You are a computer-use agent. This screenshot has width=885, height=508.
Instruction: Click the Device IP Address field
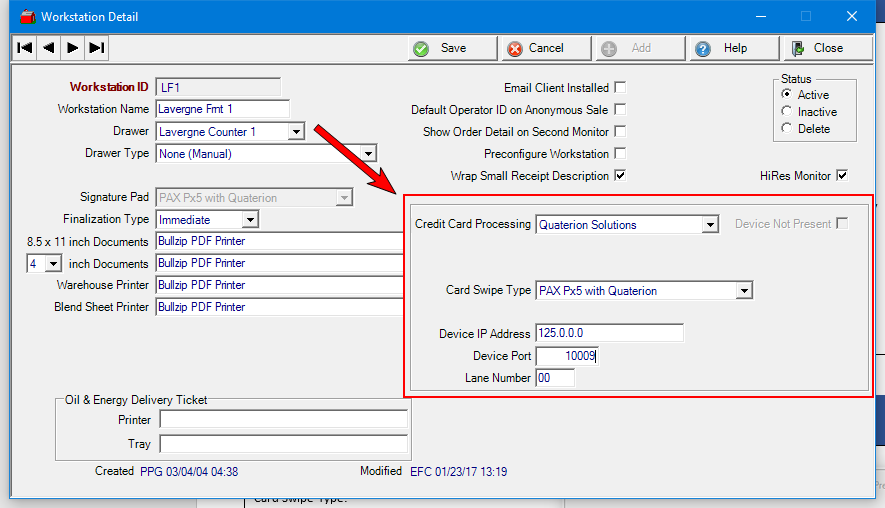click(x=609, y=333)
